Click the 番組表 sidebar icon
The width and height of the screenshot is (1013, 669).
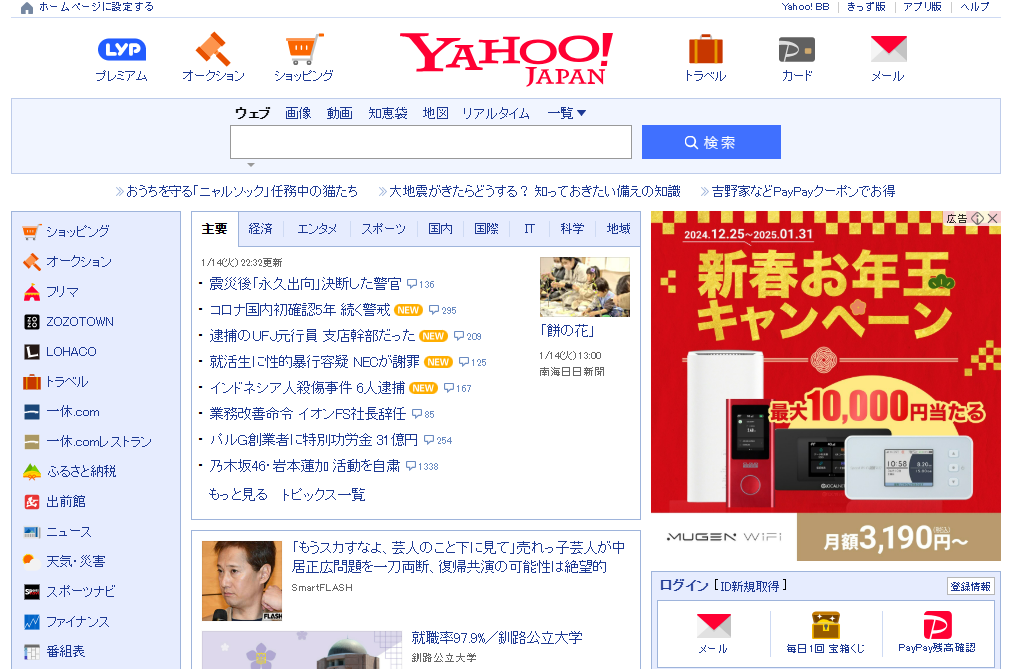[32, 652]
